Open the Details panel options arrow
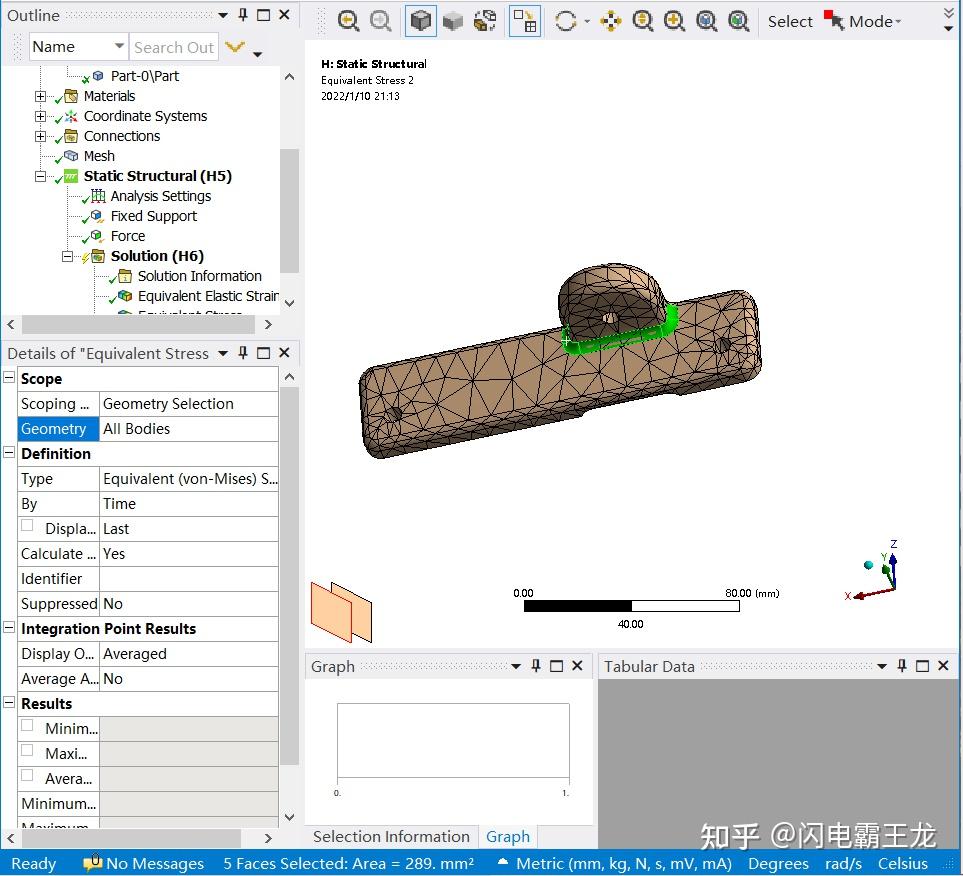Image resolution: width=963 pixels, height=876 pixels. tap(223, 354)
